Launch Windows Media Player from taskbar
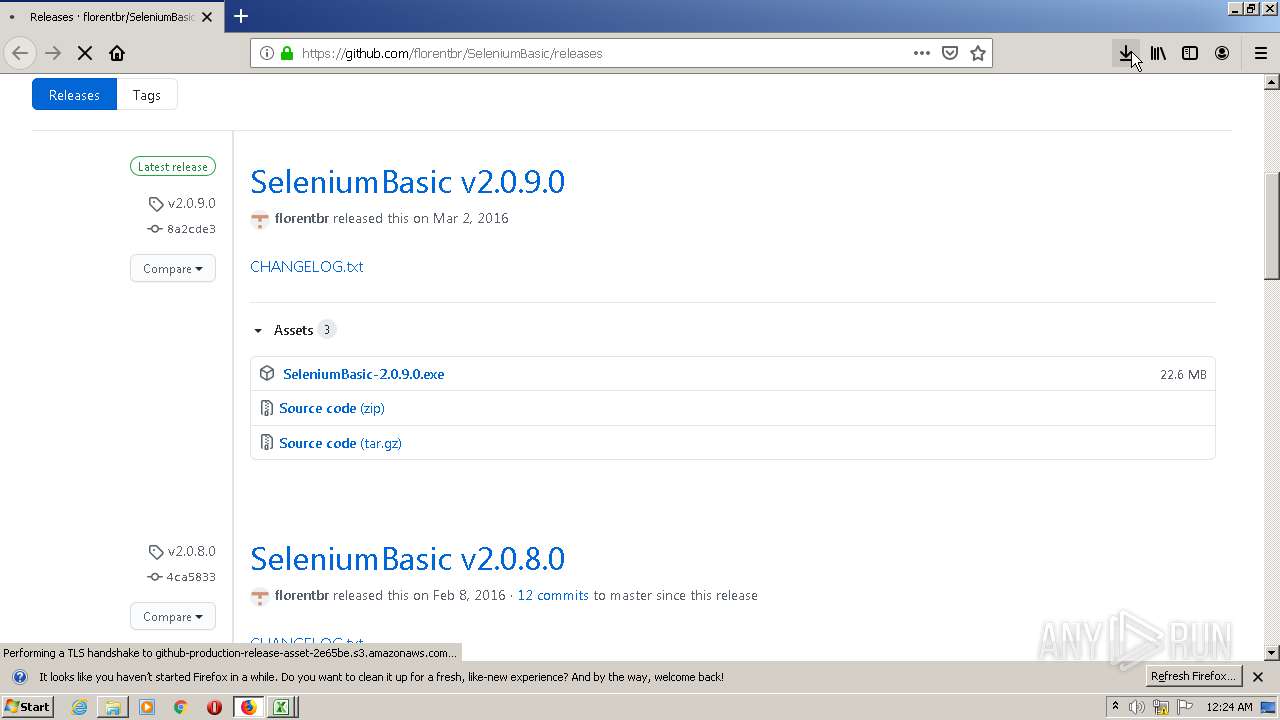1280x720 pixels. pyautogui.click(x=147, y=707)
